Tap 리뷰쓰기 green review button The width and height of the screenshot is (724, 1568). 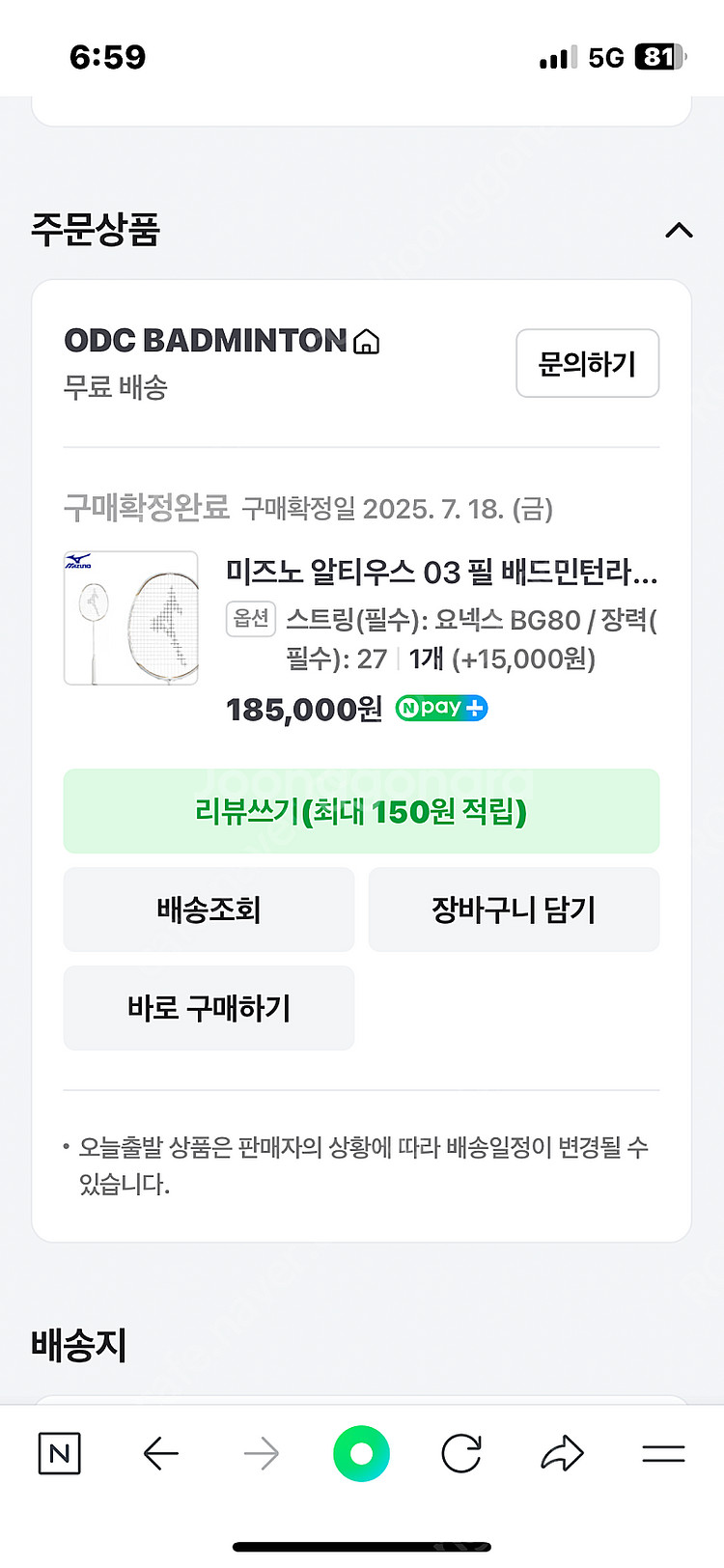361,811
